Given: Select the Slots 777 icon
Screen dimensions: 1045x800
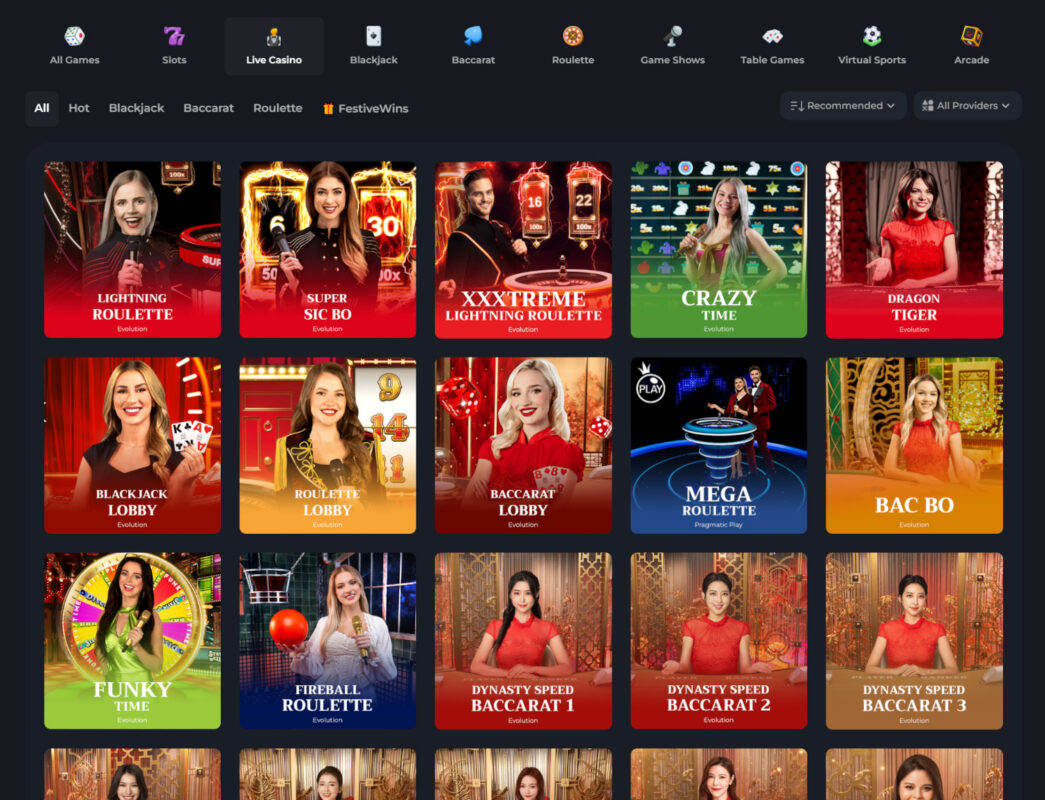Looking at the screenshot, I should pyautogui.click(x=174, y=37).
